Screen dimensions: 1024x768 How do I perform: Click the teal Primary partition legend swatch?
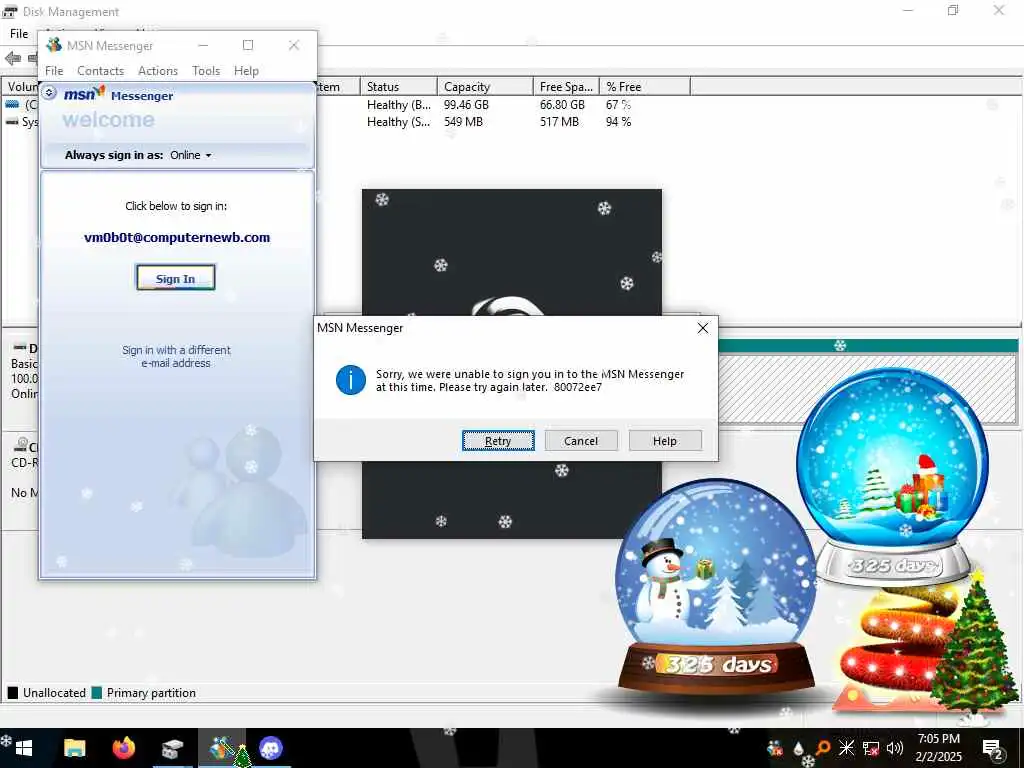click(x=97, y=693)
